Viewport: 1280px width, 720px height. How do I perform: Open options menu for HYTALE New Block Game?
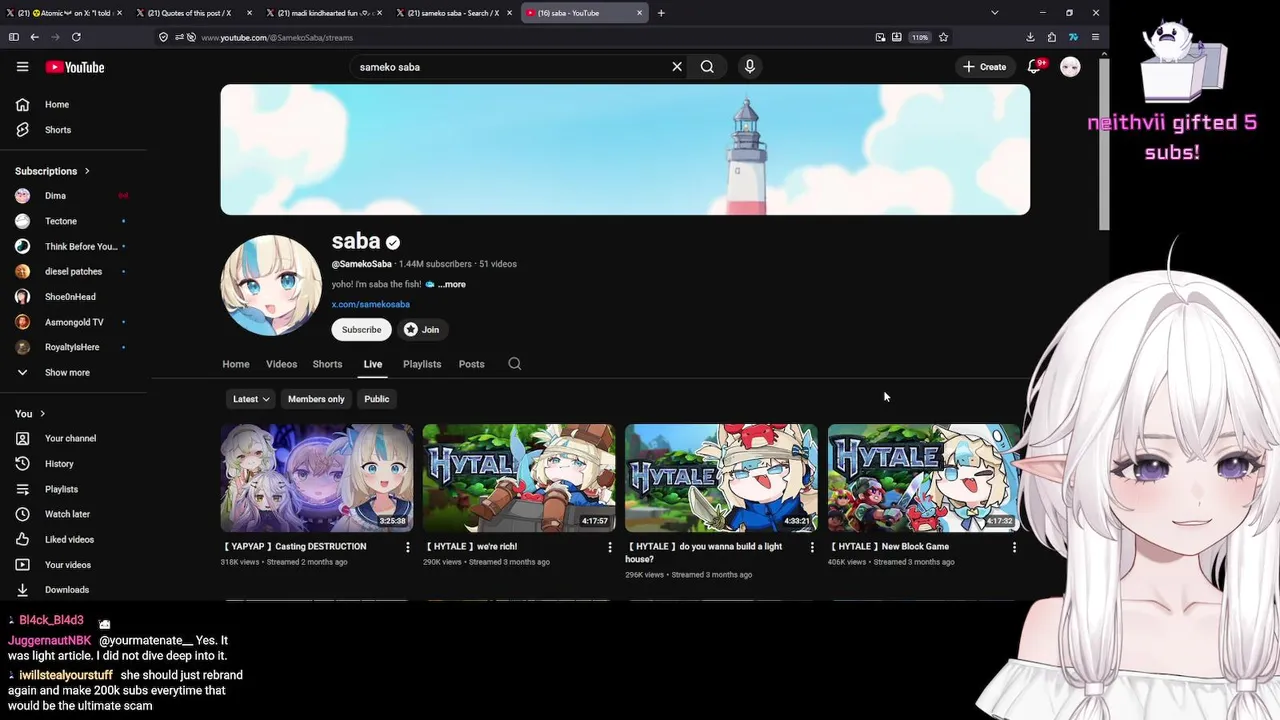coord(1014,547)
